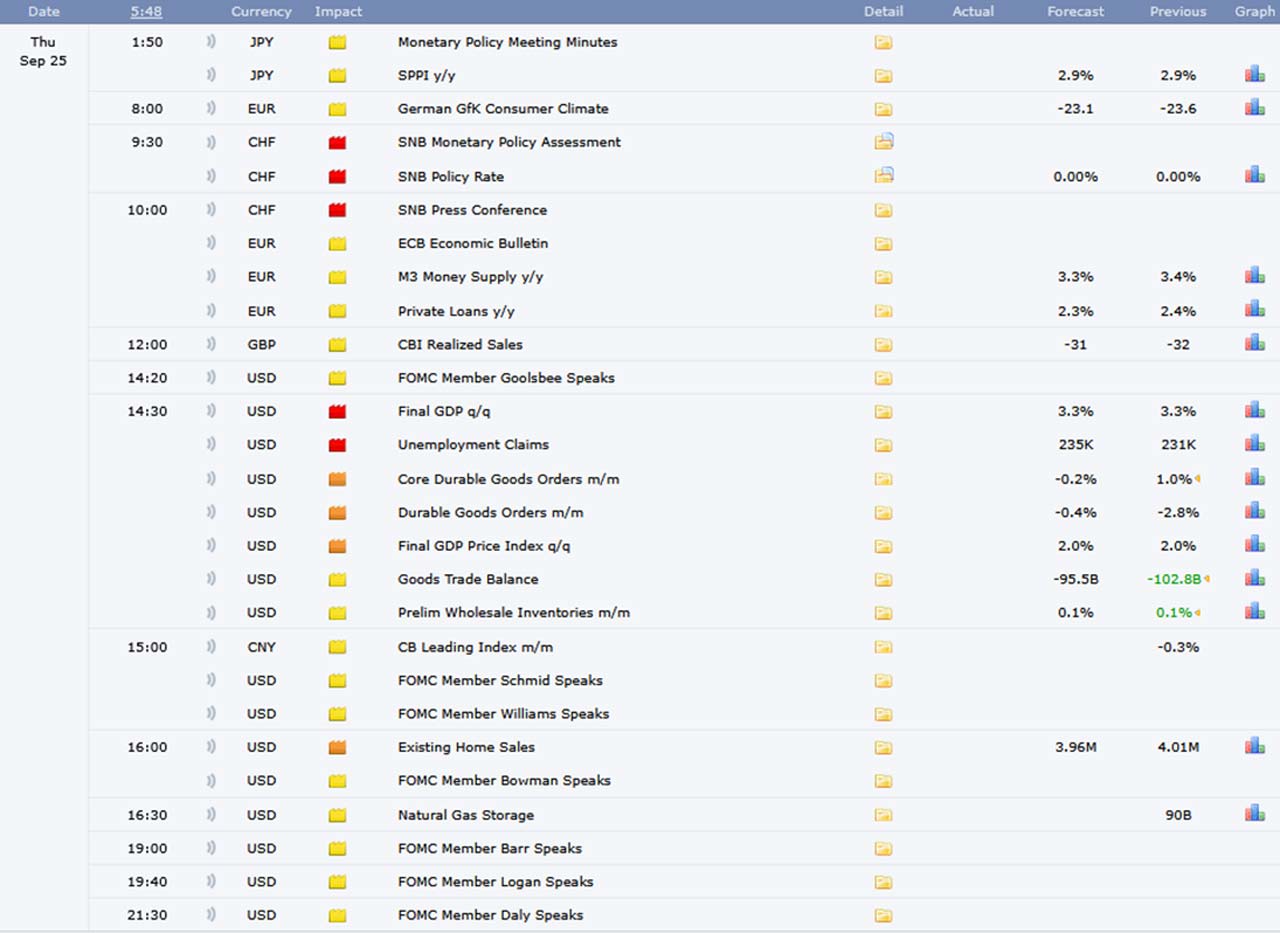Viewport: 1280px width, 933px height.
Task: Select the Thu Sep 25 date cell
Action: click(43, 51)
